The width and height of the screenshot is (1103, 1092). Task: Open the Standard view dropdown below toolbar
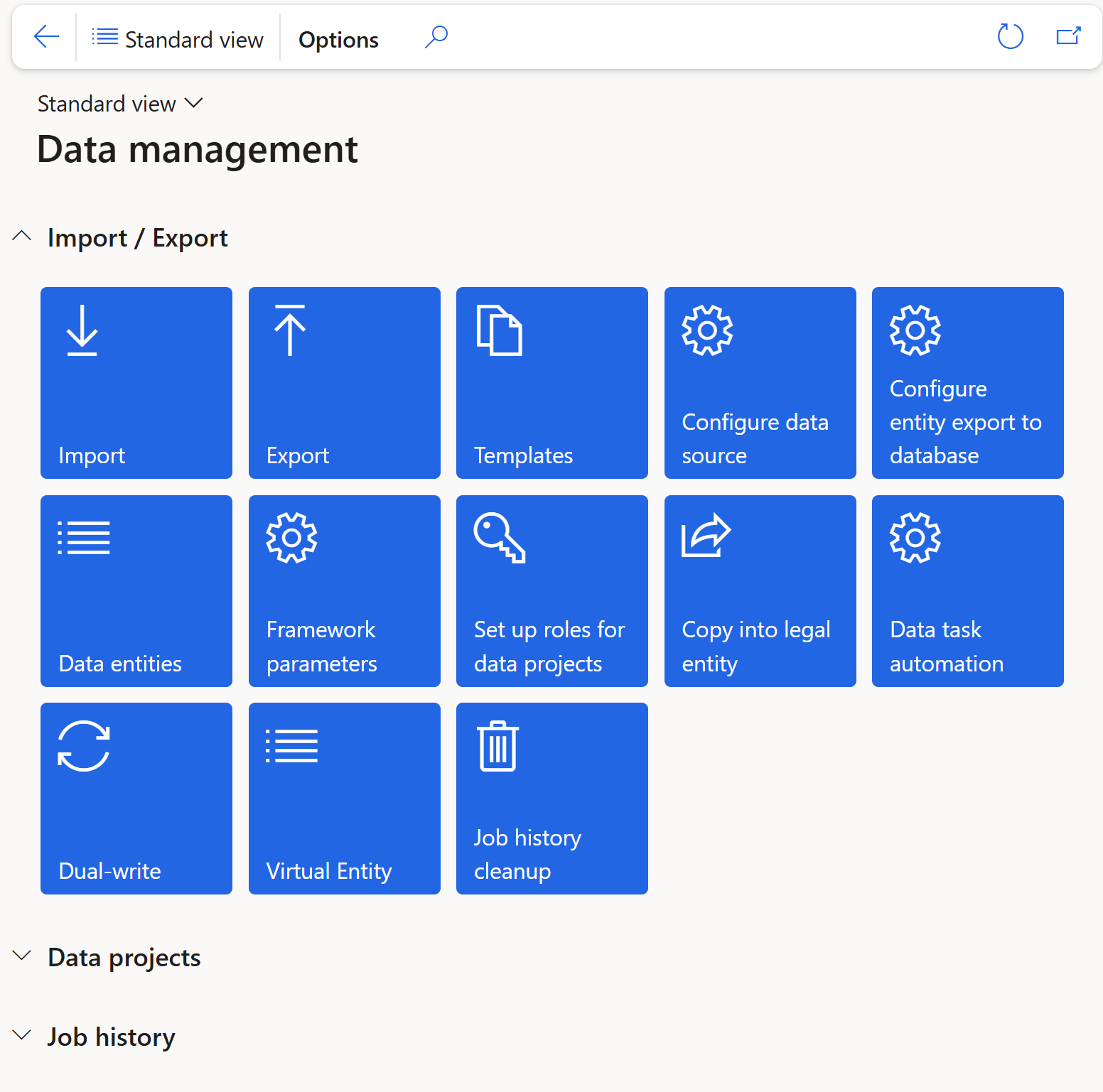coord(120,104)
